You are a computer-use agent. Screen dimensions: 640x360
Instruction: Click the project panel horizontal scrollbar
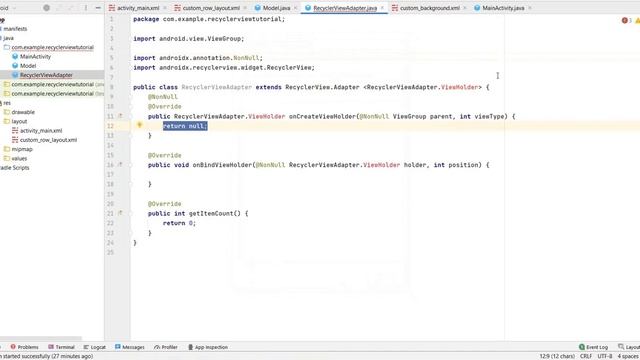pyautogui.click(x=41, y=339)
